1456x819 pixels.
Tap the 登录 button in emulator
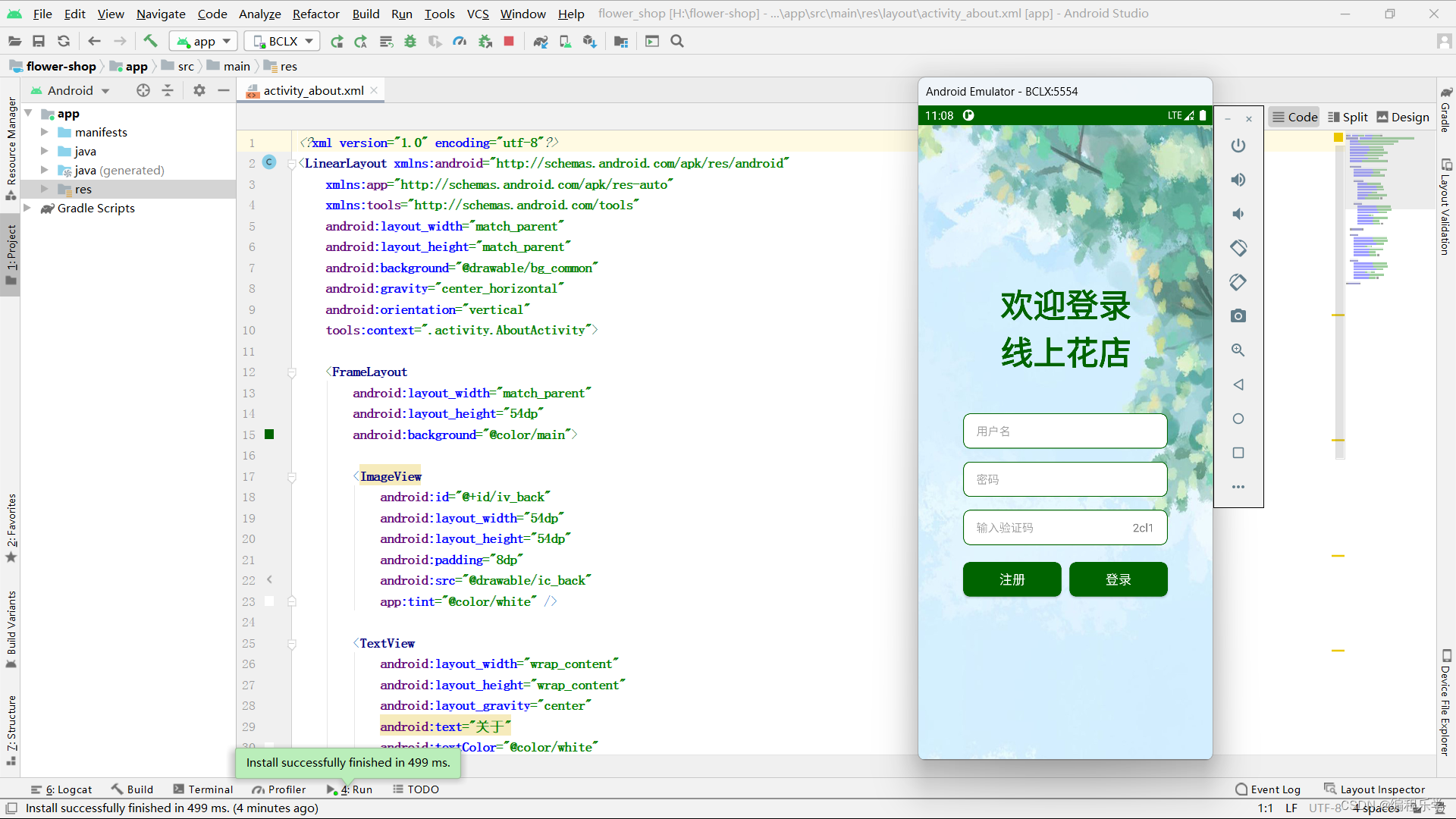coord(1118,579)
